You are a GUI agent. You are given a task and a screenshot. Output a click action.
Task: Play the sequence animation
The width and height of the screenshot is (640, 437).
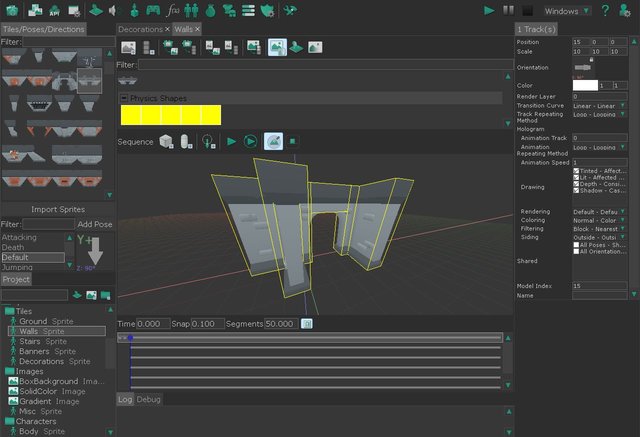coord(231,142)
